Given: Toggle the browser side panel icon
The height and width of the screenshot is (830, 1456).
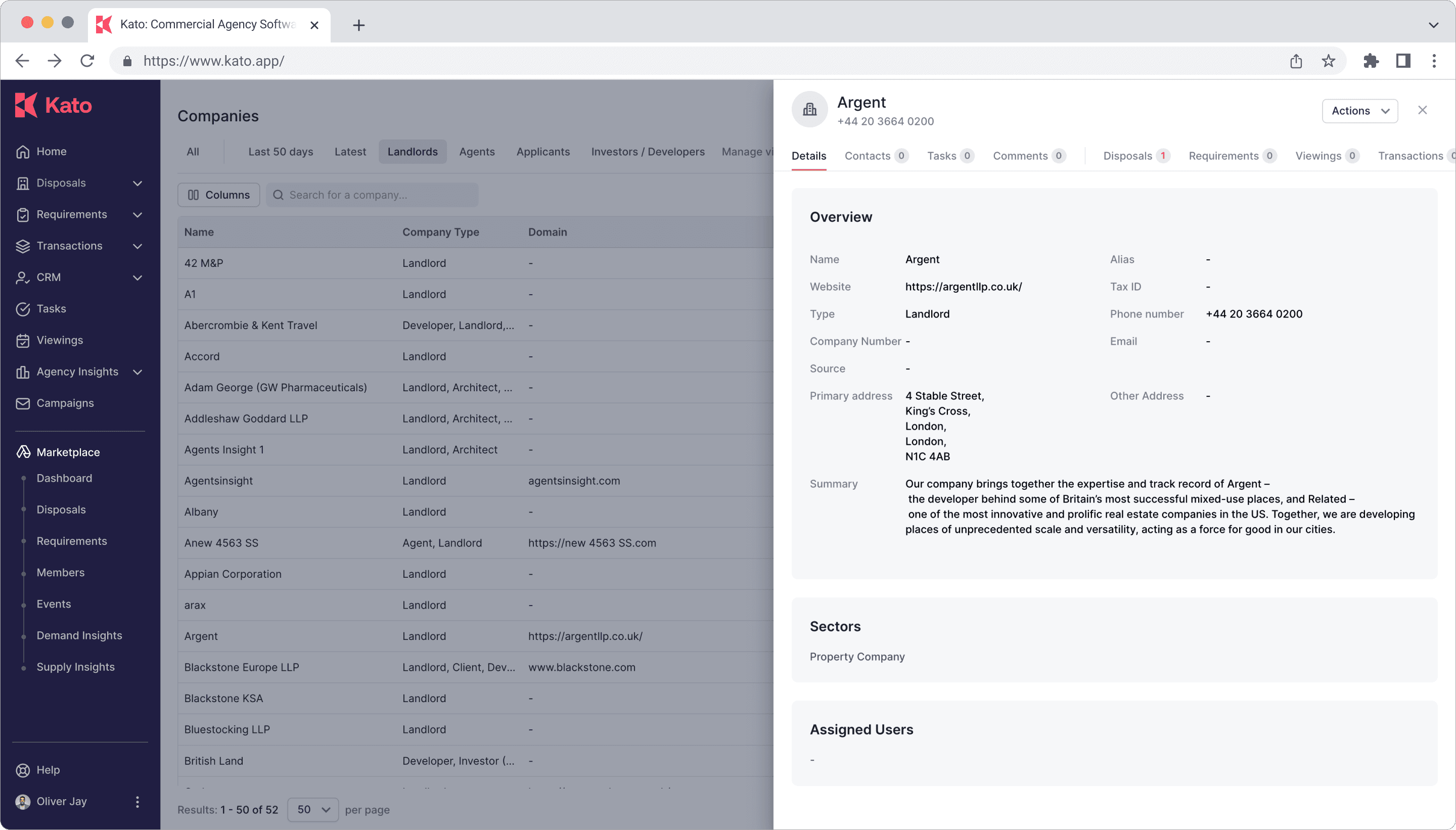Looking at the screenshot, I should (x=1403, y=61).
